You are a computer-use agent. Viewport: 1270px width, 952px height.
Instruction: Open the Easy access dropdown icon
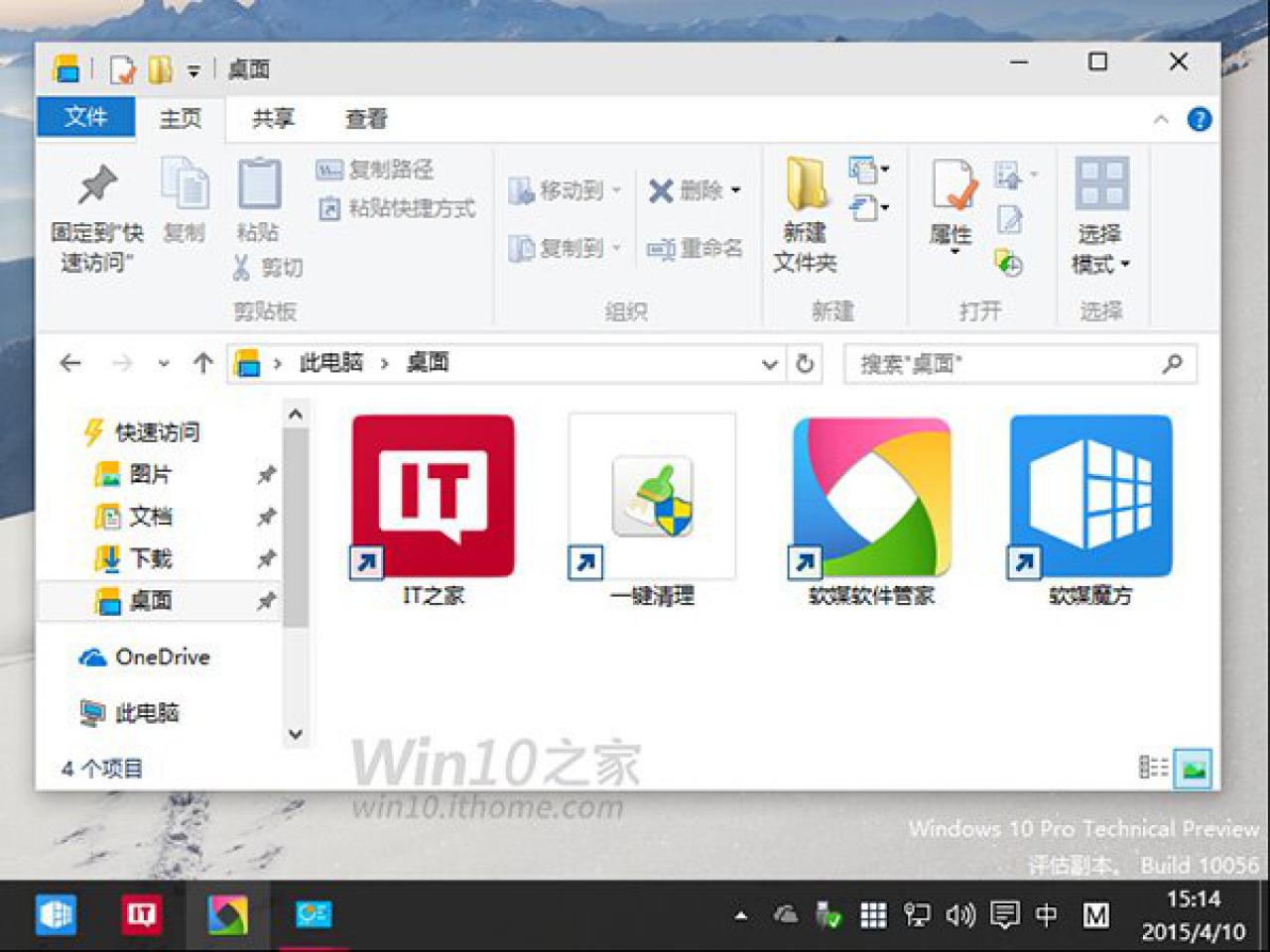[x=869, y=208]
